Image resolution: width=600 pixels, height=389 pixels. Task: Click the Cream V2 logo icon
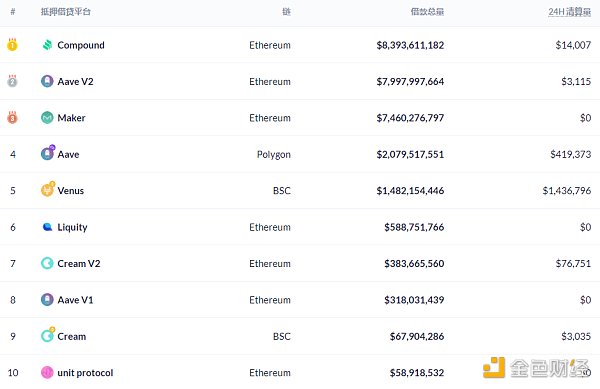[x=47, y=263]
